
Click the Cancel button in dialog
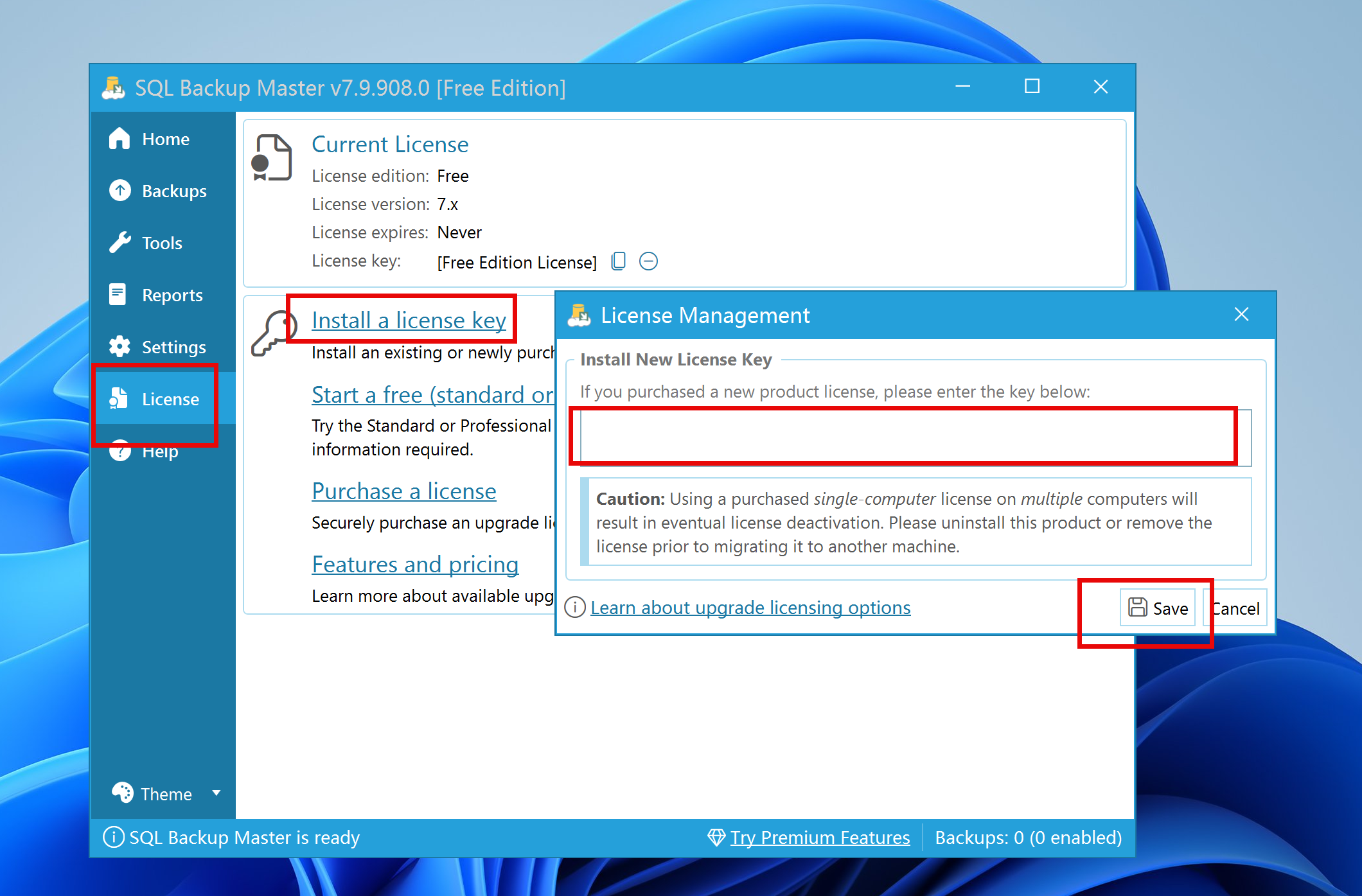point(1237,608)
